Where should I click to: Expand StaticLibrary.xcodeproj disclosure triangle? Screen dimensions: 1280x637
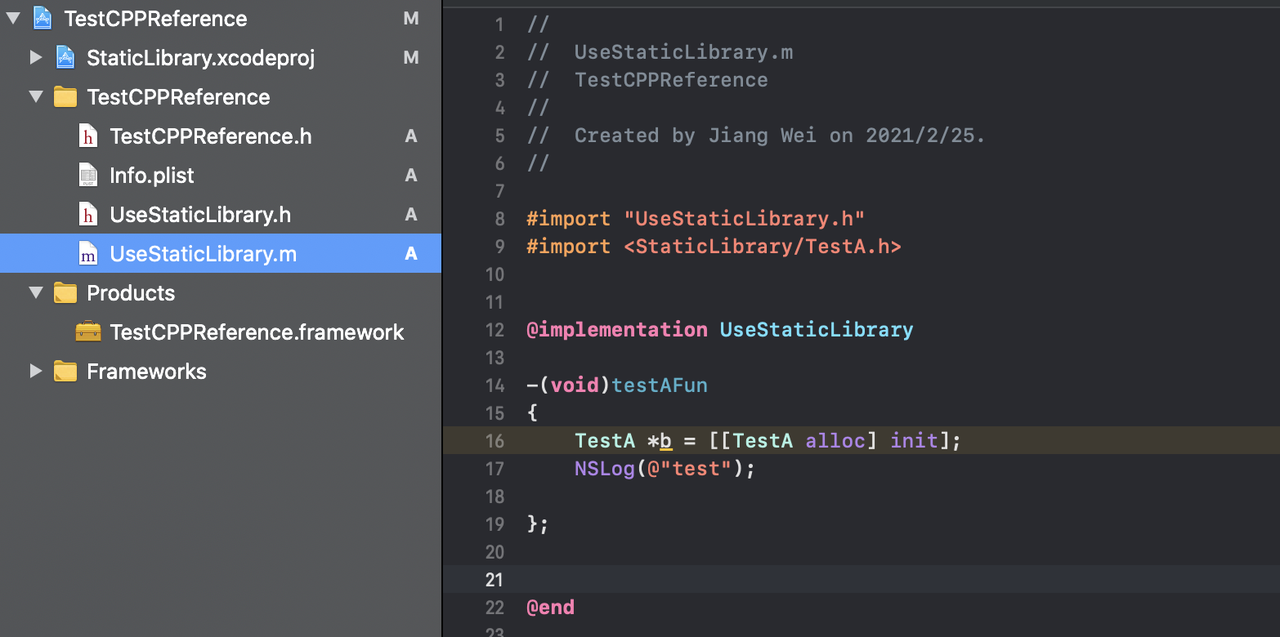(x=36, y=58)
